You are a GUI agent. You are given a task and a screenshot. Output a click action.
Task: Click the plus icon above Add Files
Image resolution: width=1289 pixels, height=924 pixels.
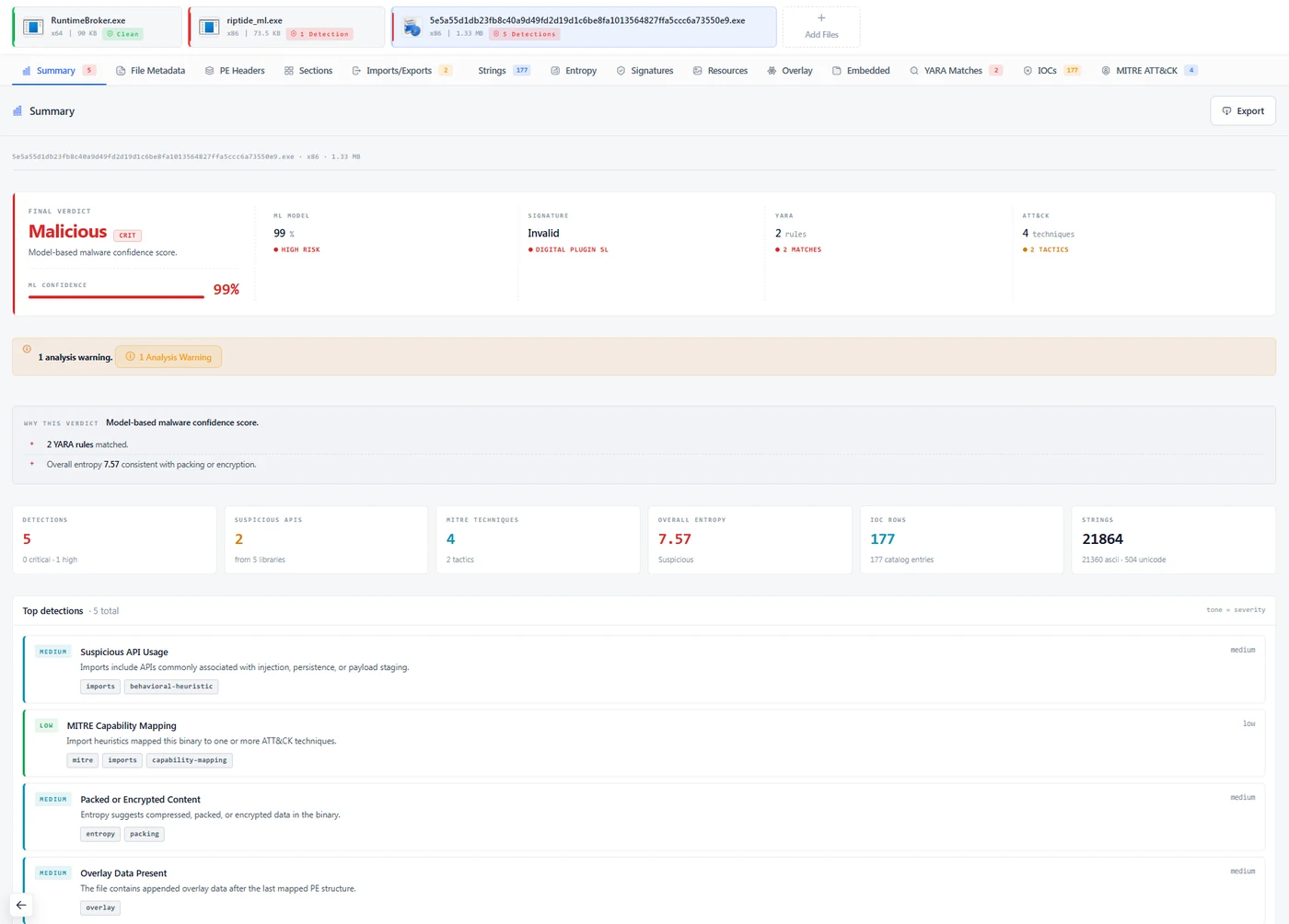pyautogui.click(x=821, y=17)
